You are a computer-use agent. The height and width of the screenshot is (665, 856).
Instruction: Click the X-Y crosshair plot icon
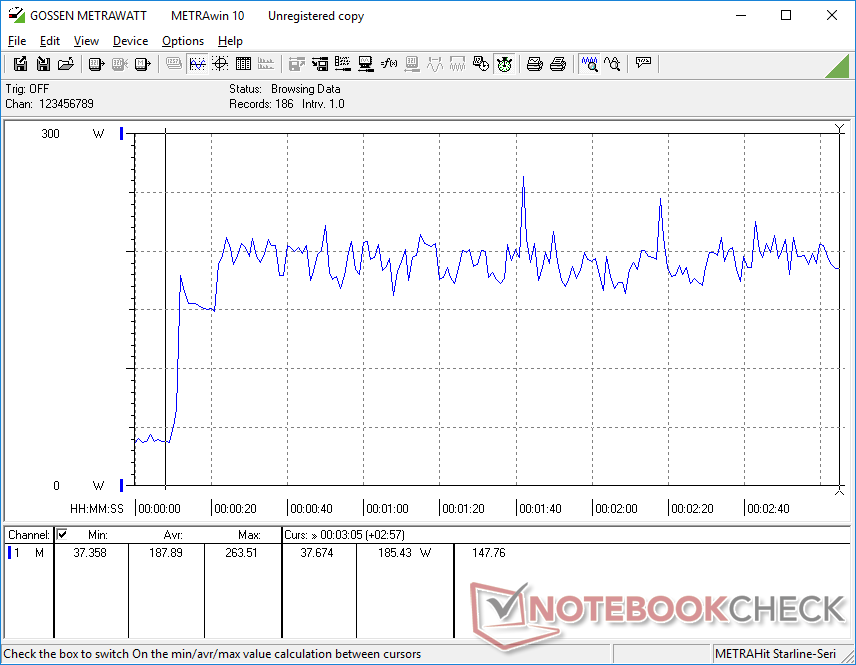pyautogui.click(x=220, y=64)
